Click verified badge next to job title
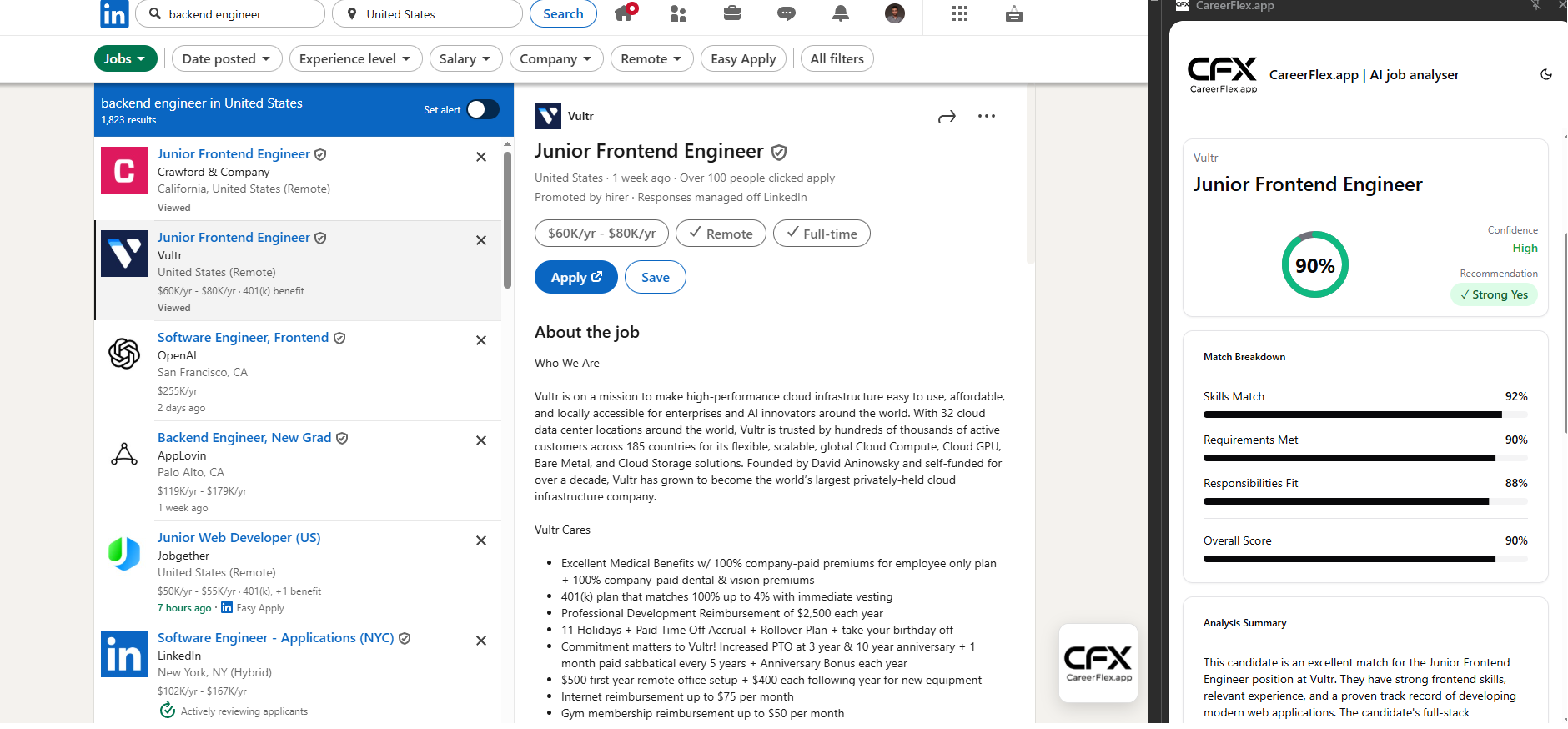This screenshot has width=1568, height=729. pyautogui.click(x=779, y=152)
